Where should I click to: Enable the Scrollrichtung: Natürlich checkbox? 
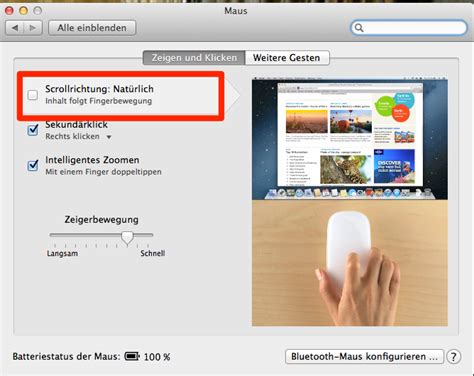(33, 95)
